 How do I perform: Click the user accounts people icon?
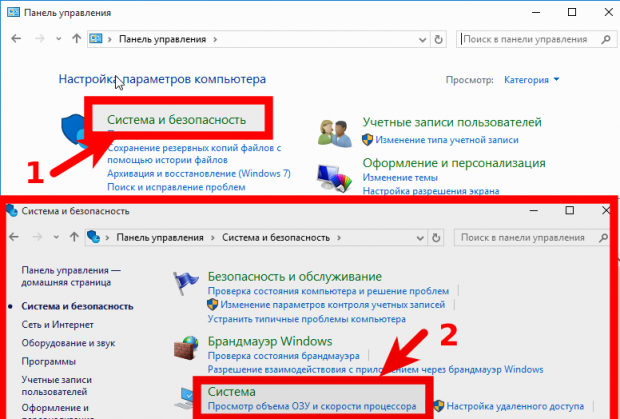point(335,134)
